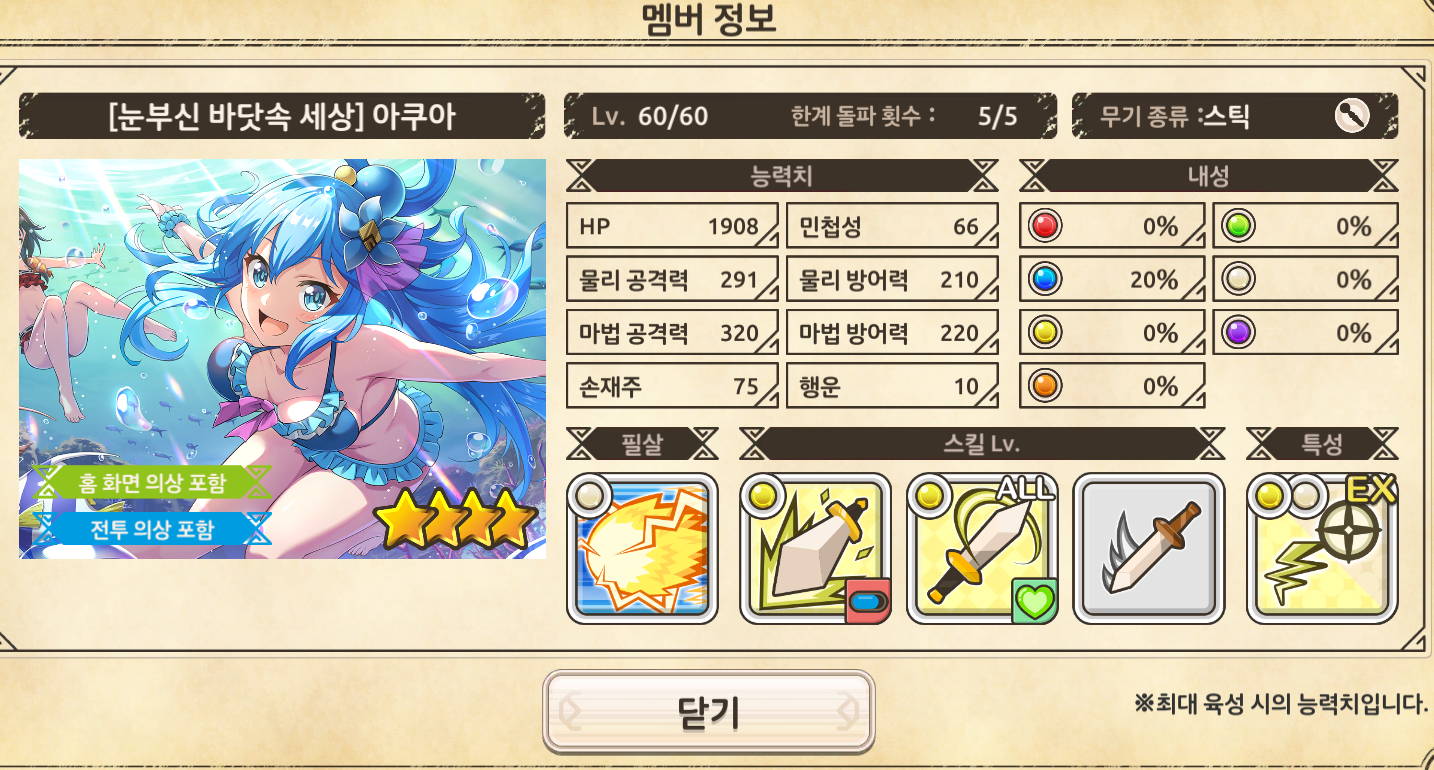Select the purple dark resistance orb
Viewport: 1434px width, 770px height.
pos(1238,333)
